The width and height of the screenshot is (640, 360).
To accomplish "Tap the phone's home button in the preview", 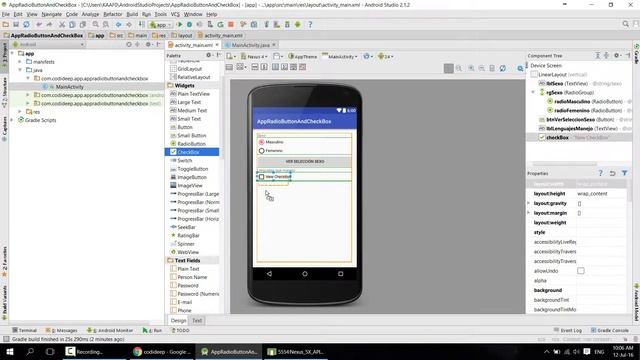I will coord(305,273).
